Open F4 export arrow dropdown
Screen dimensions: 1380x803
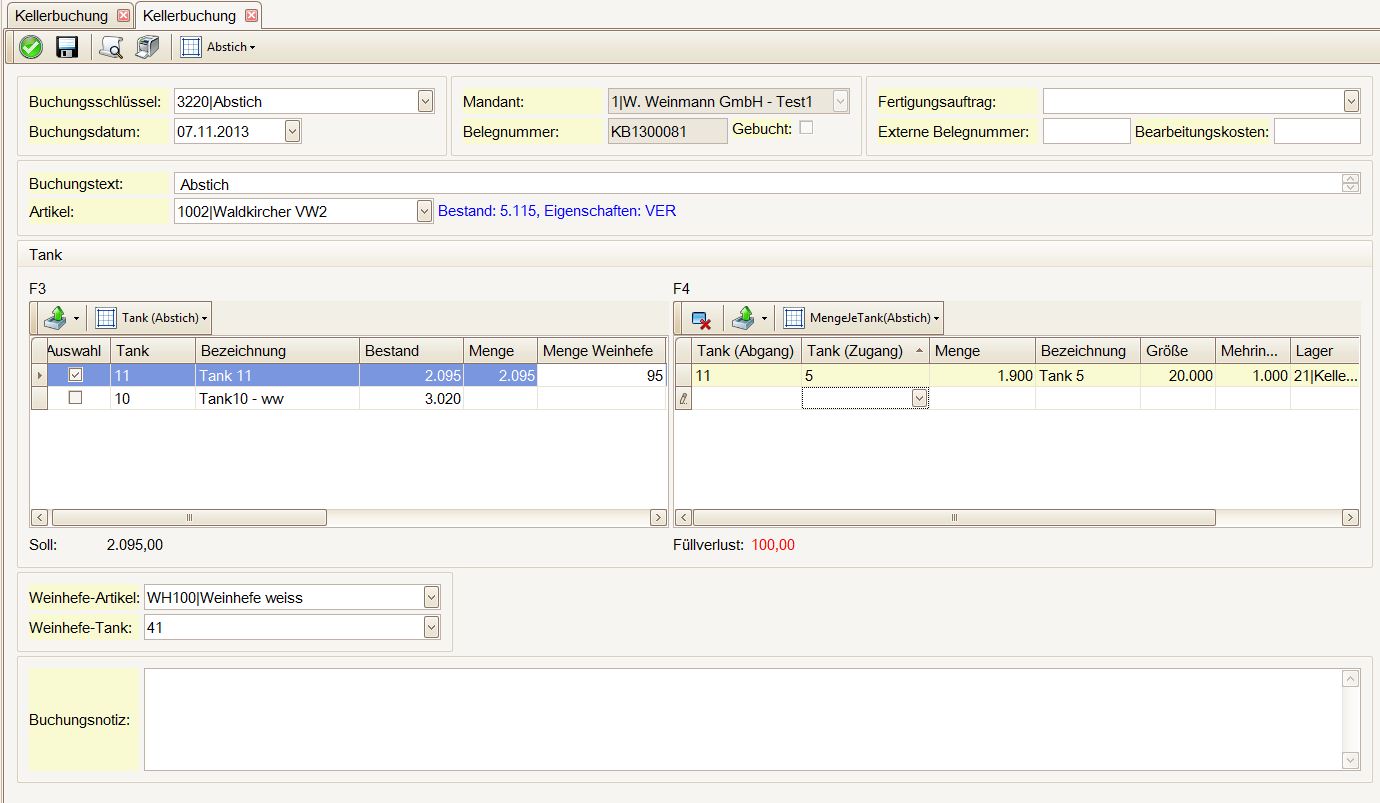763,319
